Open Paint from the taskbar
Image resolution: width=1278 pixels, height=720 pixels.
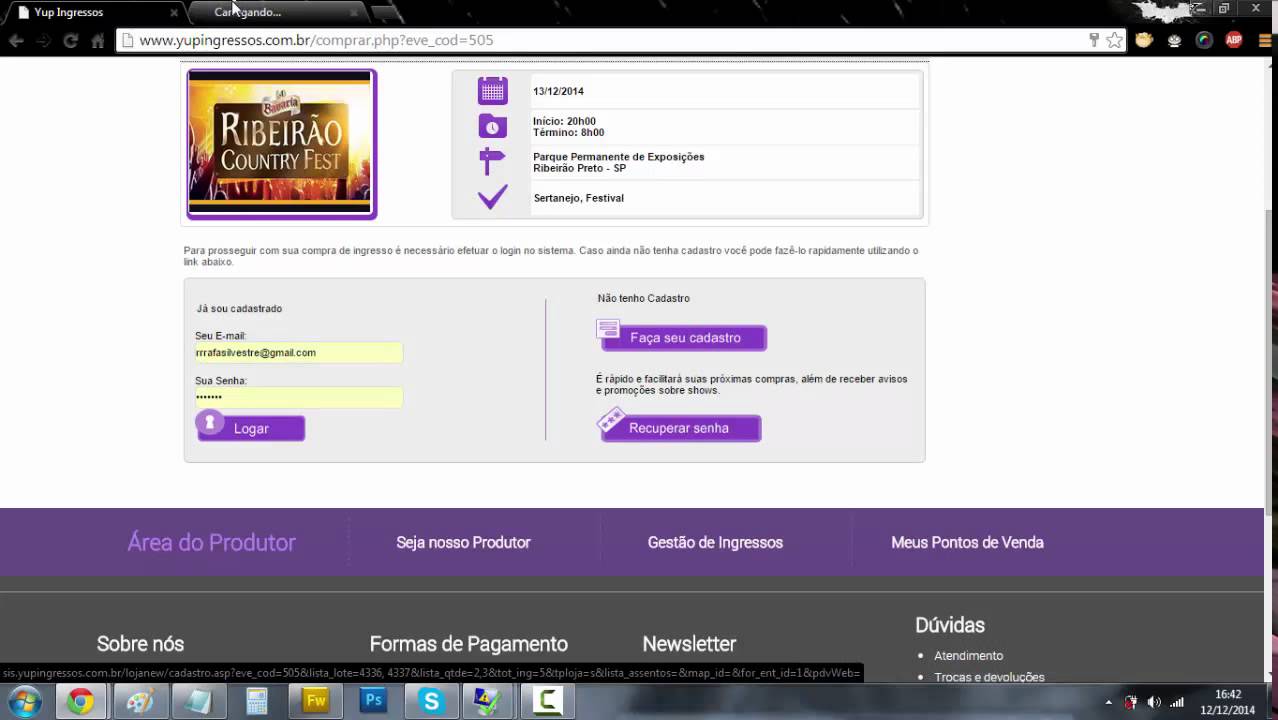click(140, 701)
